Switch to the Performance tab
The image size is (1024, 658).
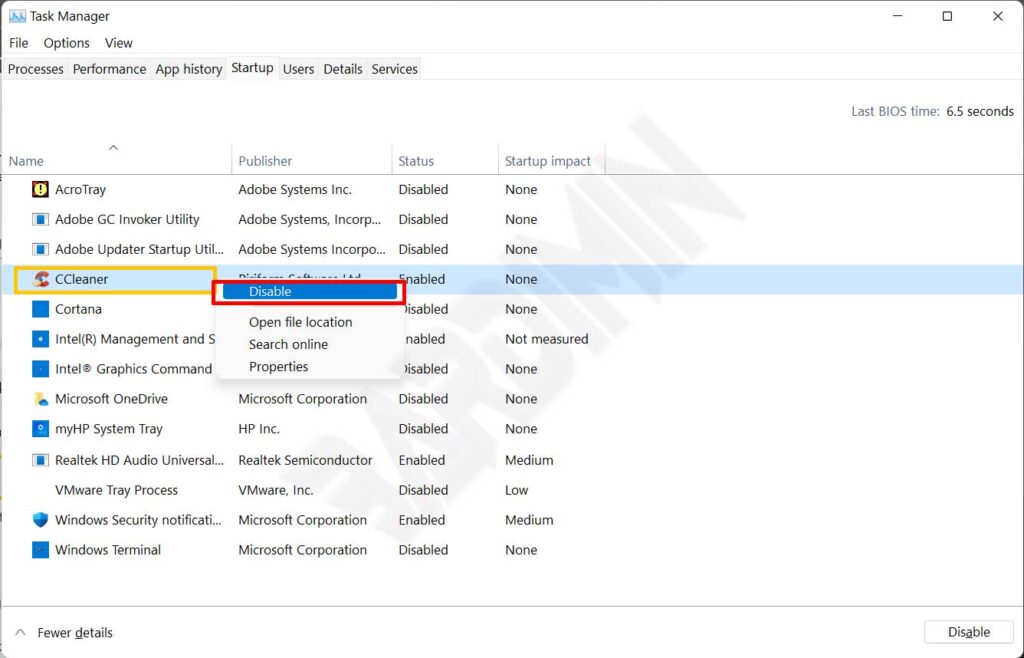[x=109, y=69]
